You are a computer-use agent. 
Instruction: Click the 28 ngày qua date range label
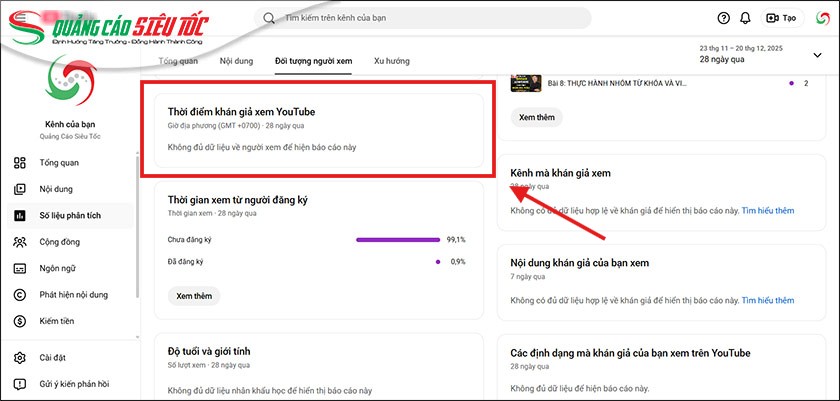coord(722,59)
